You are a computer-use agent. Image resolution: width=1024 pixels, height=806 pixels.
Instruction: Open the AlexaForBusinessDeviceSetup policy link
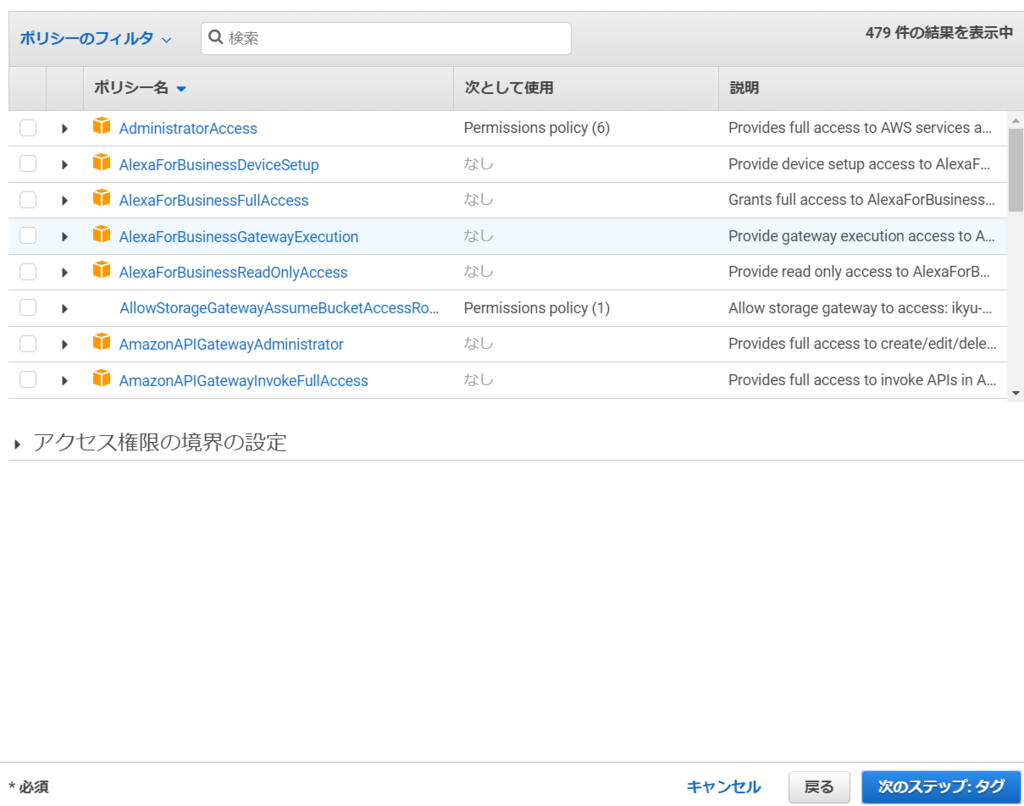pos(219,165)
